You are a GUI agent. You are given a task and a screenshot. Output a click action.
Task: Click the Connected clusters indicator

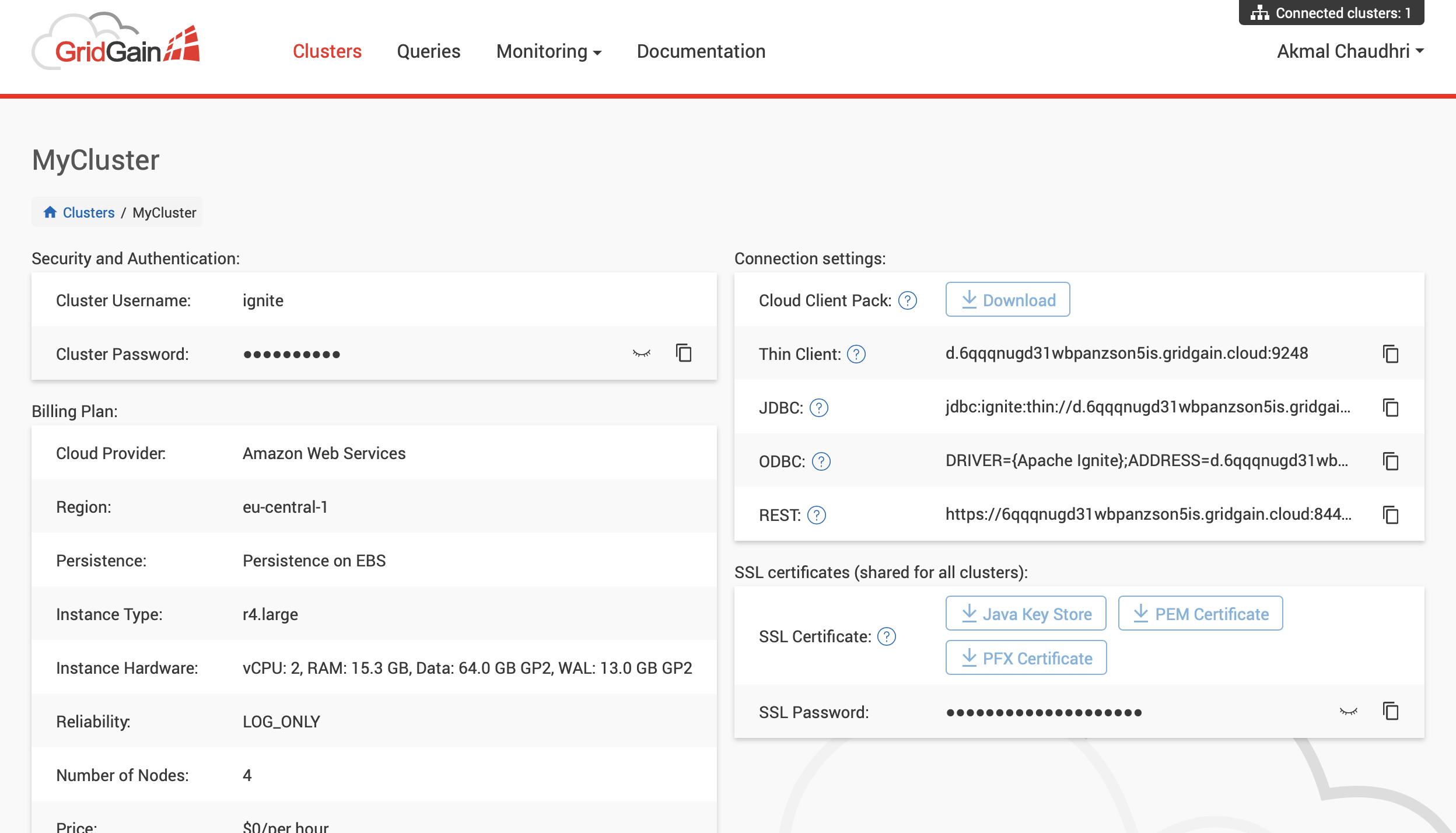click(1331, 13)
